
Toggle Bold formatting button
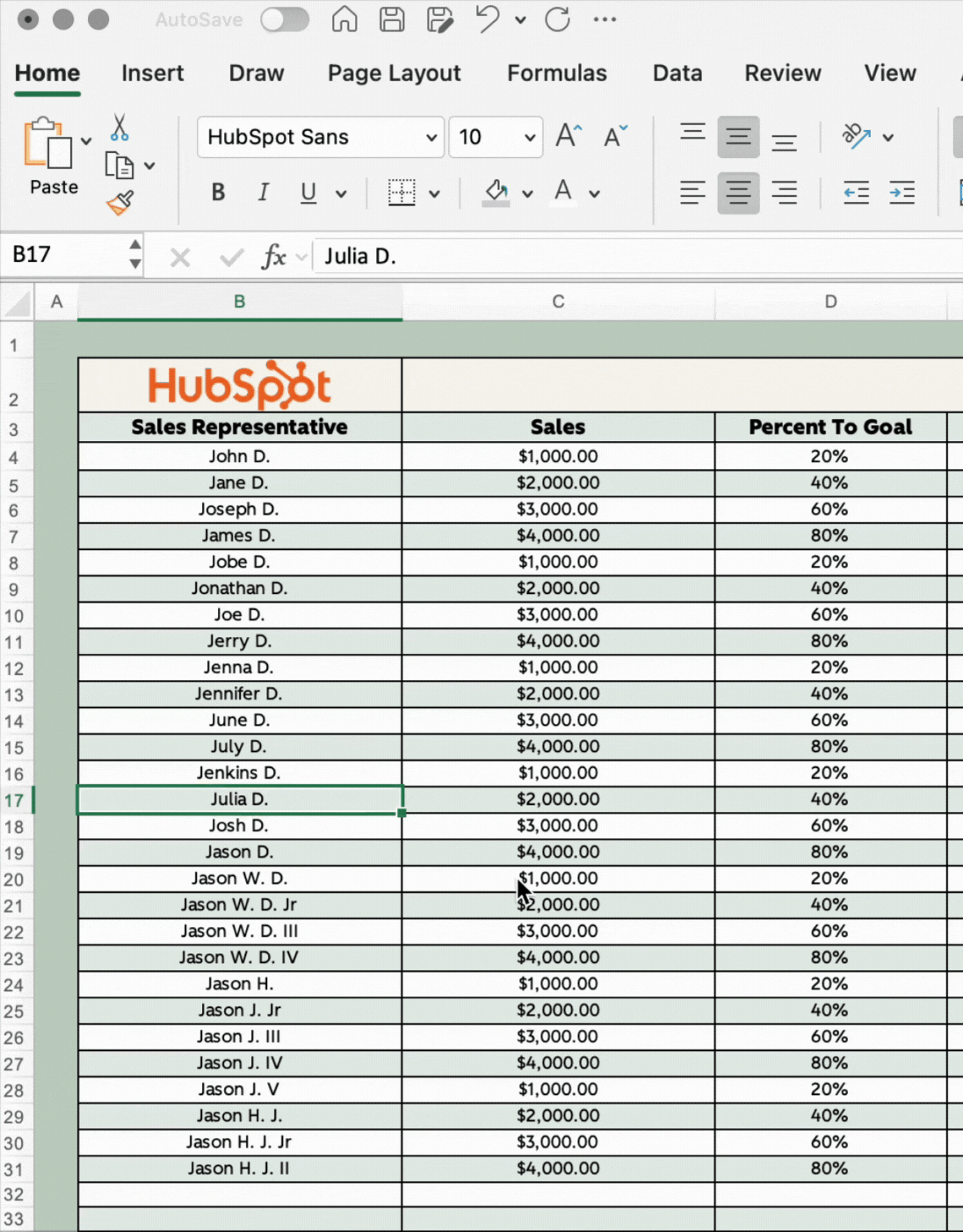(x=218, y=192)
